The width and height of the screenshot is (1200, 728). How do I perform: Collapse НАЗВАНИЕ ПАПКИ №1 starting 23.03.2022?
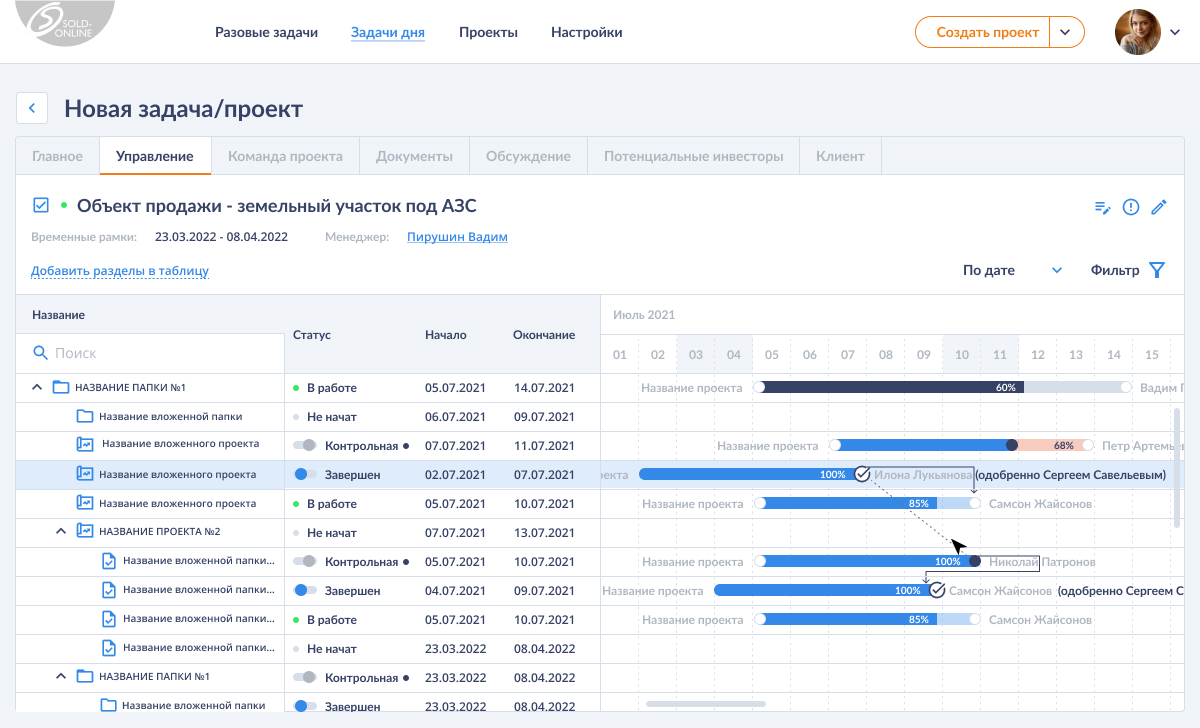(x=61, y=676)
